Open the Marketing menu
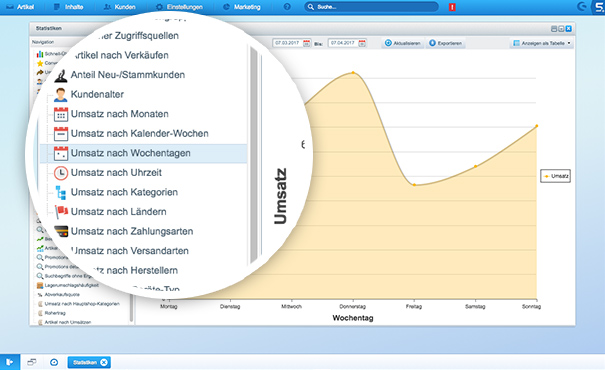The width and height of the screenshot is (605, 370). pyautogui.click(x=242, y=7)
